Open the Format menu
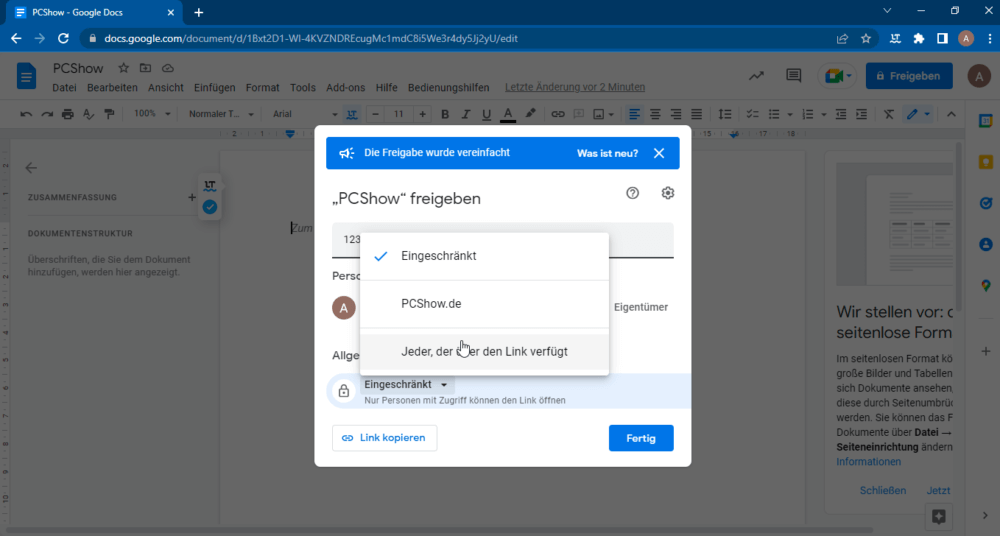Viewport: 1000px width, 536px height. pyautogui.click(x=262, y=87)
